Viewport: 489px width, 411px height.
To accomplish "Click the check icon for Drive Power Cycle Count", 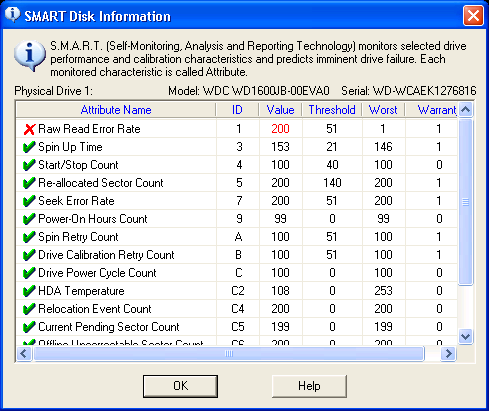I will (x=29, y=273).
